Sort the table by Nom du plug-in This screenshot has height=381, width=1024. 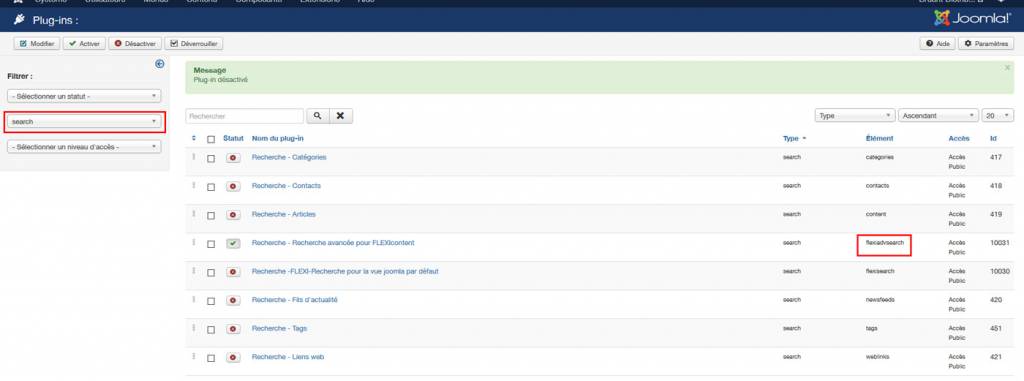click(x=278, y=139)
